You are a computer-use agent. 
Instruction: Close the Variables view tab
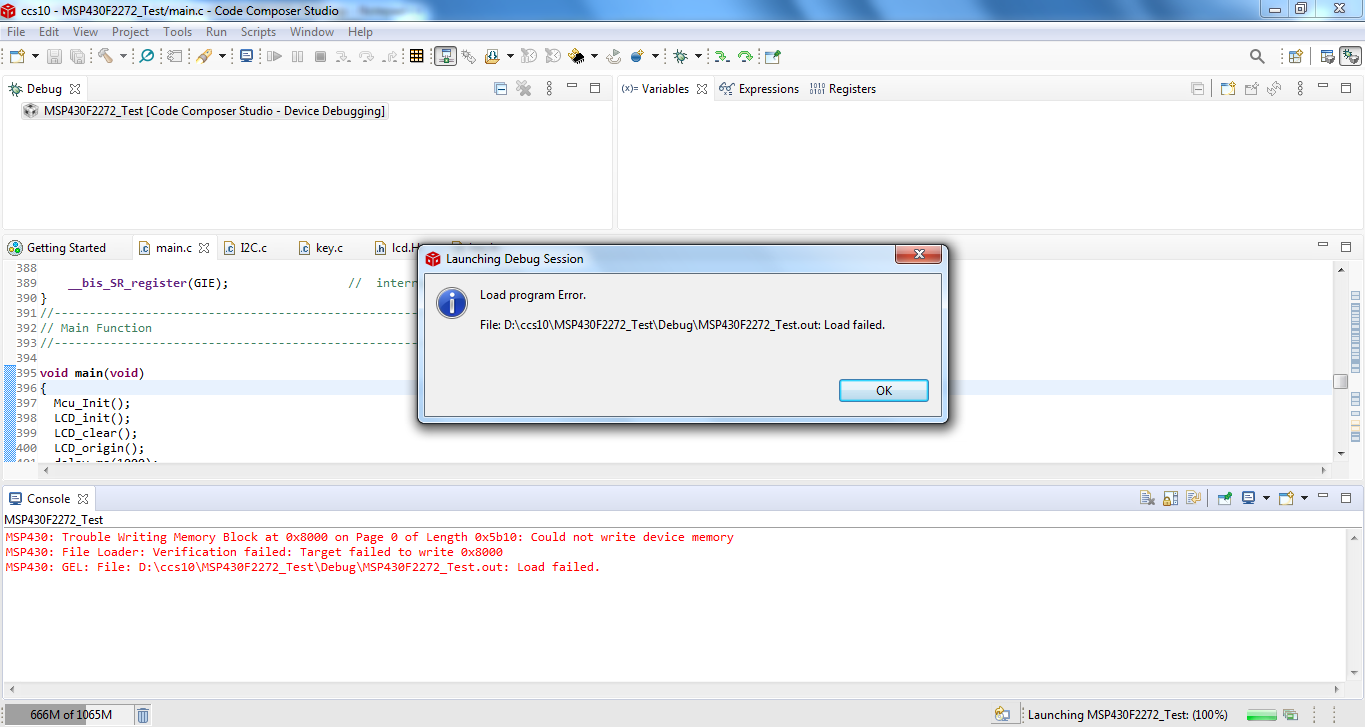pyautogui.click(x=702, y=89)
